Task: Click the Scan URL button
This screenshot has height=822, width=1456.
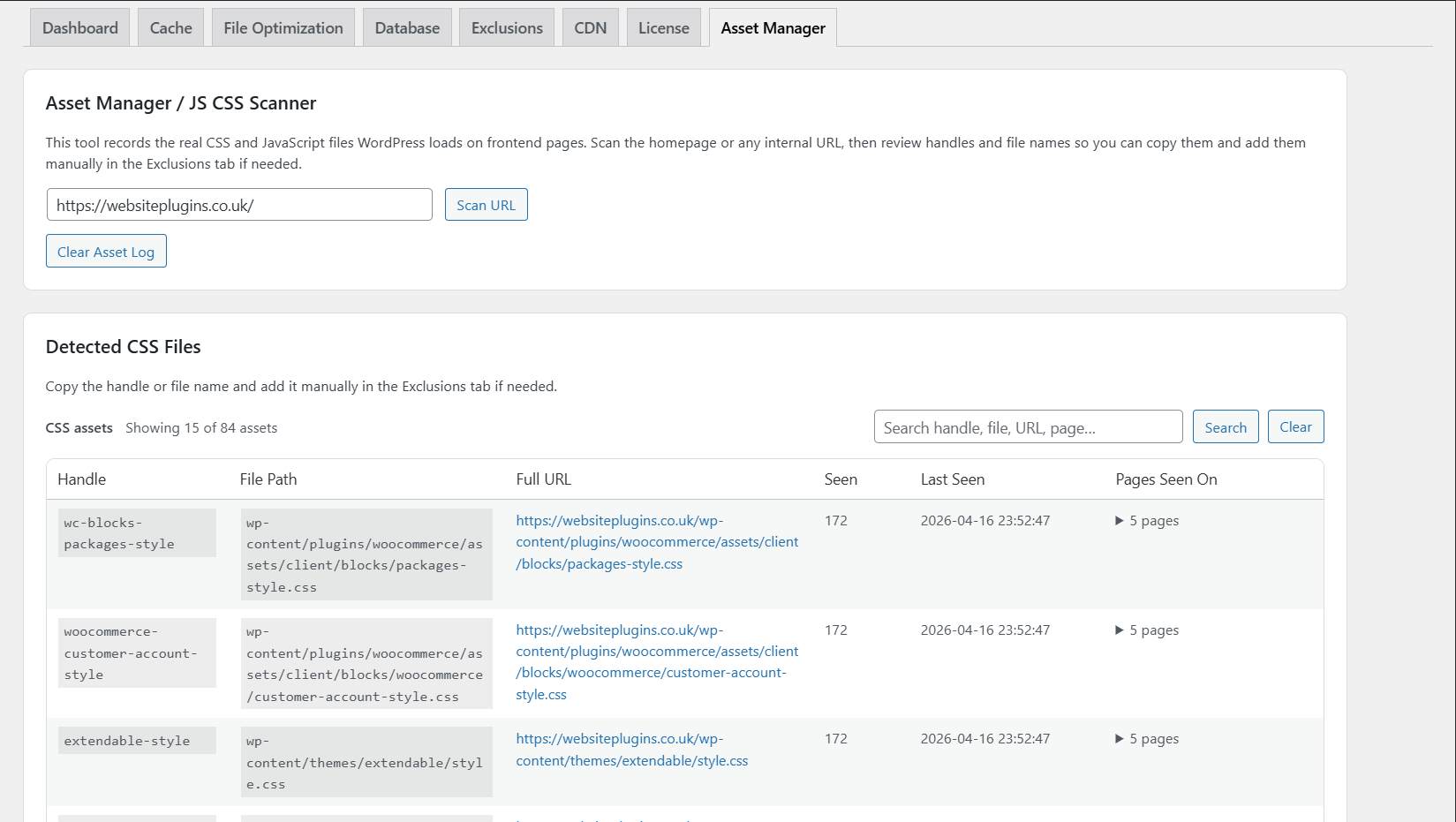Action: pos(486,204)
